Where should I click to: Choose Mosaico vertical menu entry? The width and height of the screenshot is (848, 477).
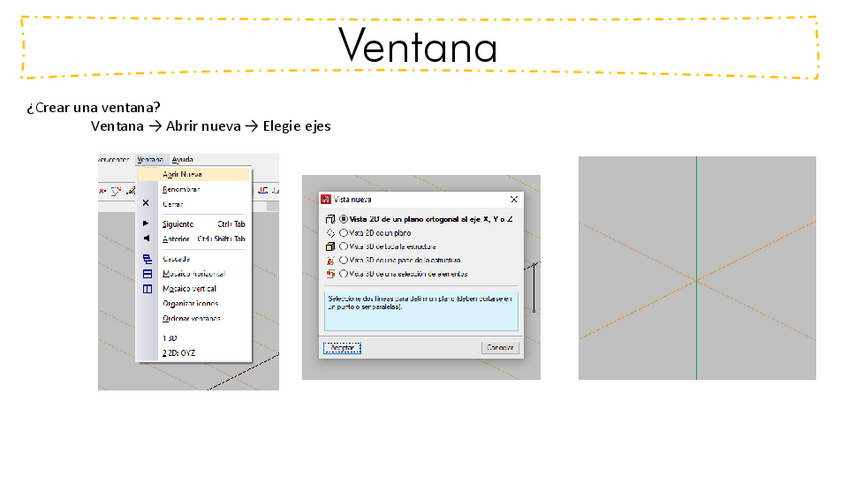pyautogui.click(x=189, y=289)
